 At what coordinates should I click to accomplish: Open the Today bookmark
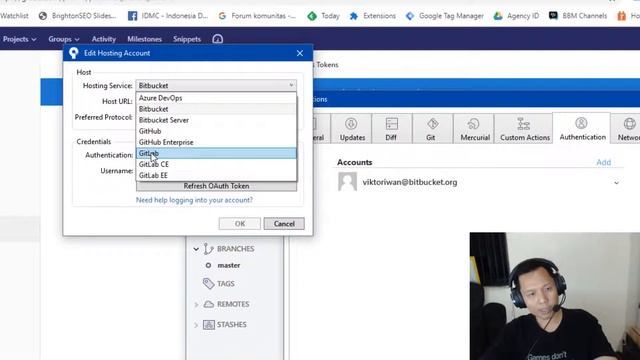pos(324,16)
